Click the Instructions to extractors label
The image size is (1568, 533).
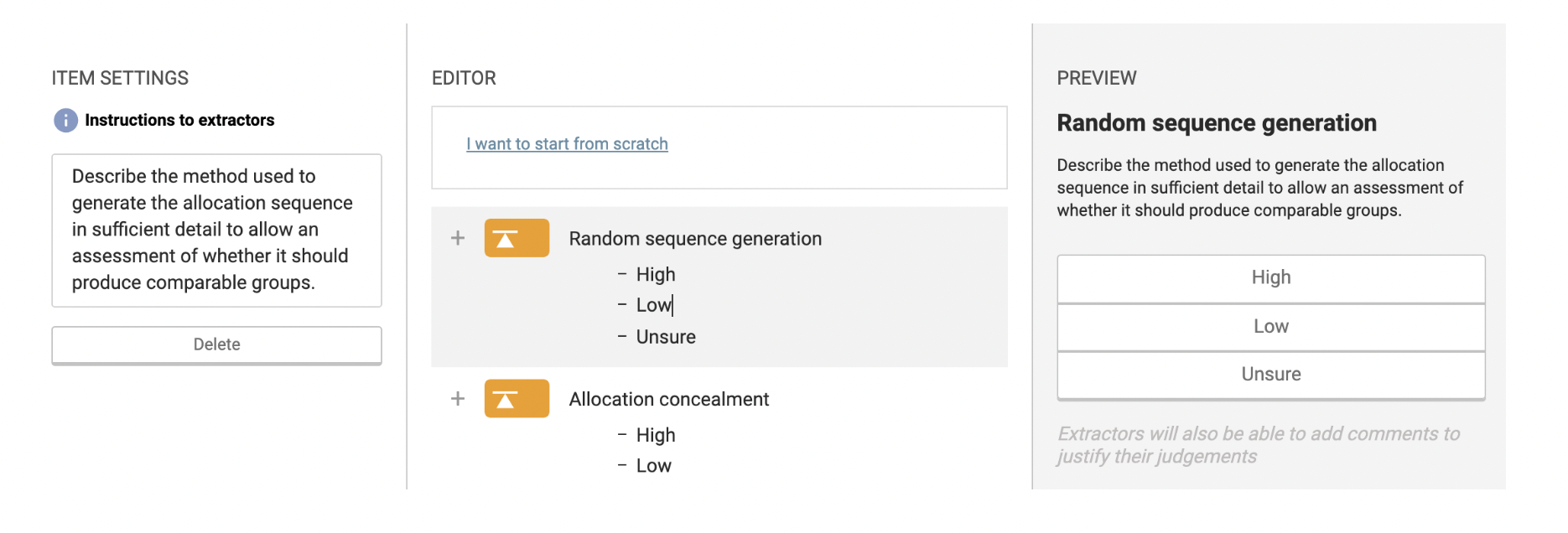coord(179,121)
